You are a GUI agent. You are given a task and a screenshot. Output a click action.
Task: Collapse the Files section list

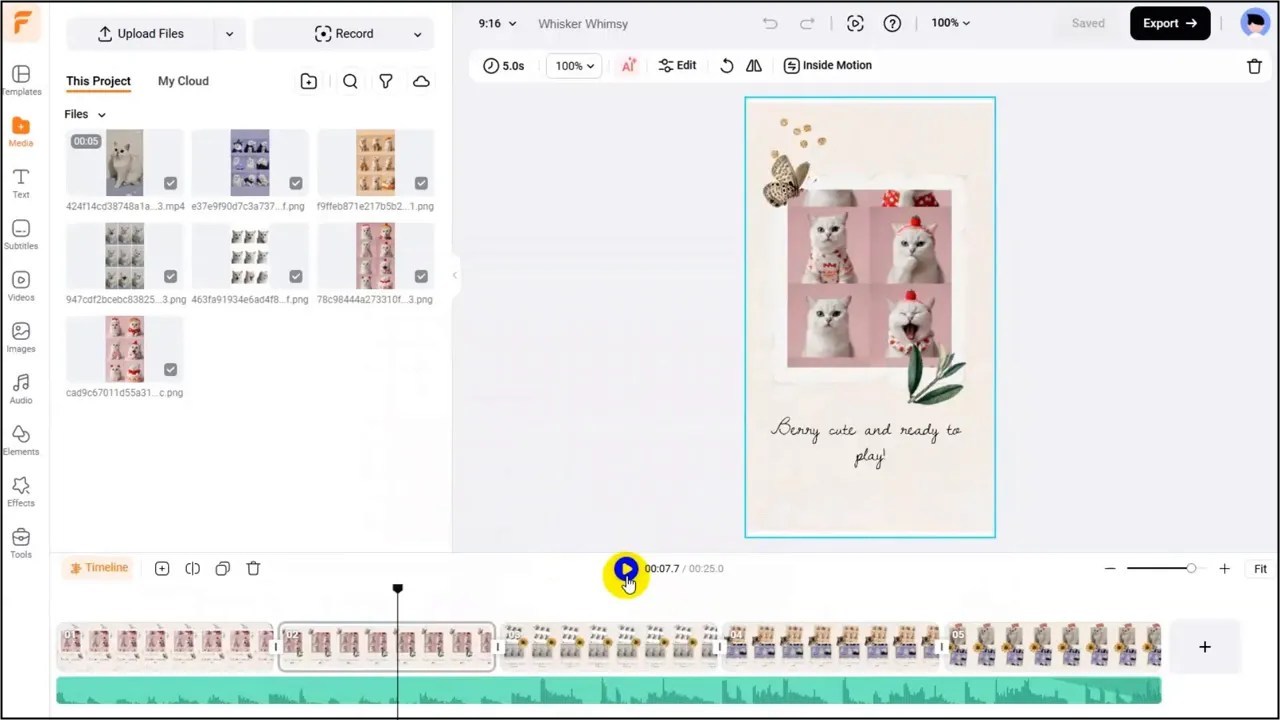101,114
